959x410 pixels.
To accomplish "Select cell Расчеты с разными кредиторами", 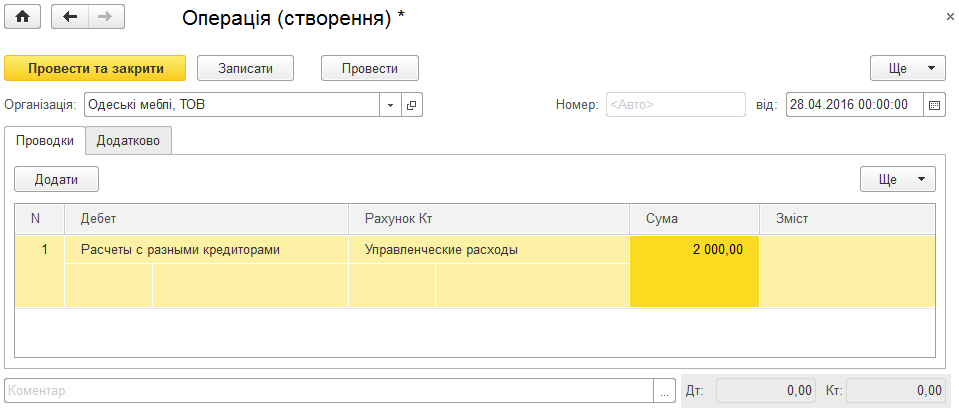I will click(206, 250).
